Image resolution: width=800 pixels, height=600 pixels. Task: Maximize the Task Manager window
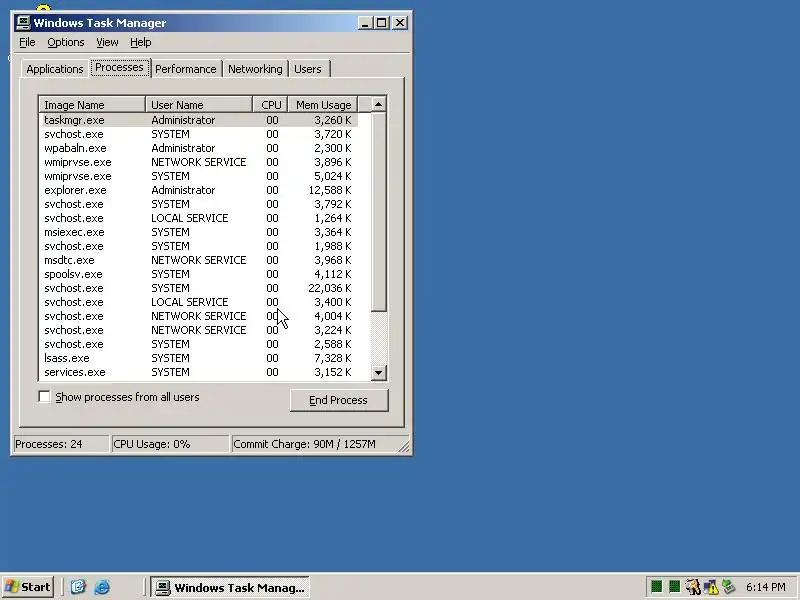coord(382,23)
